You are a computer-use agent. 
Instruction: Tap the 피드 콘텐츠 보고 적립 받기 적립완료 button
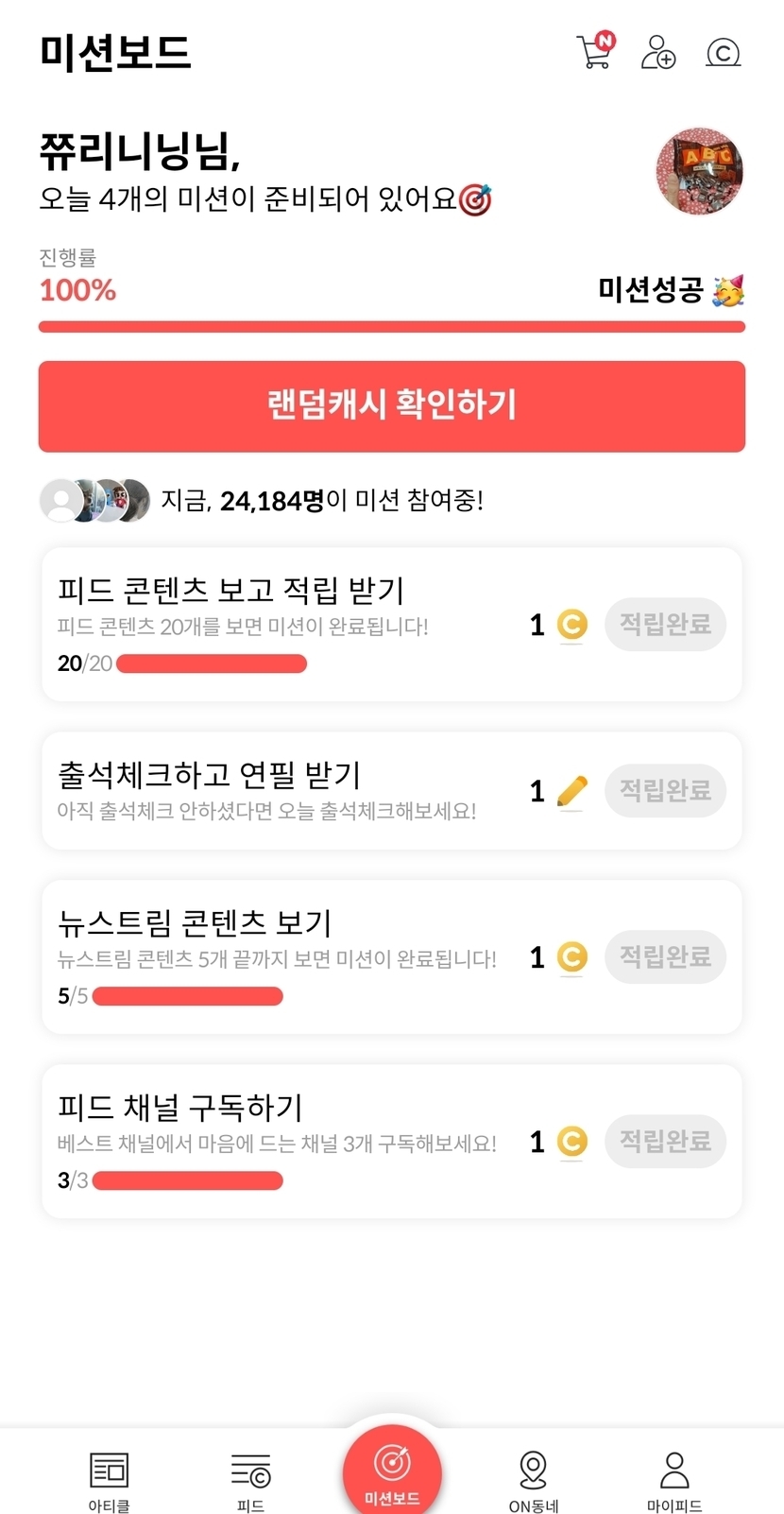(665, 625)
